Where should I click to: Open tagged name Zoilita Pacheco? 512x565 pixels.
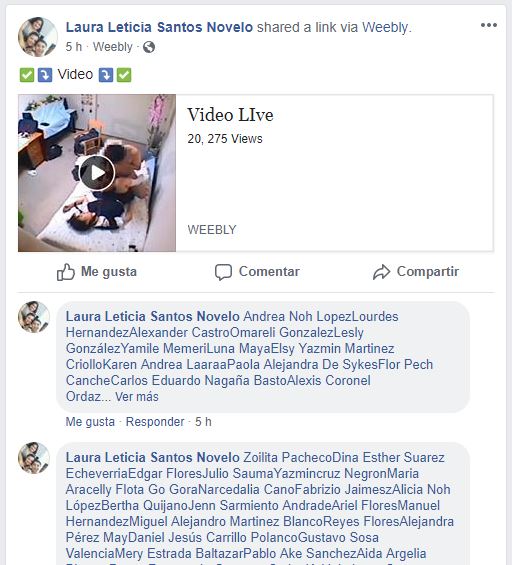[x=288, y=457]
